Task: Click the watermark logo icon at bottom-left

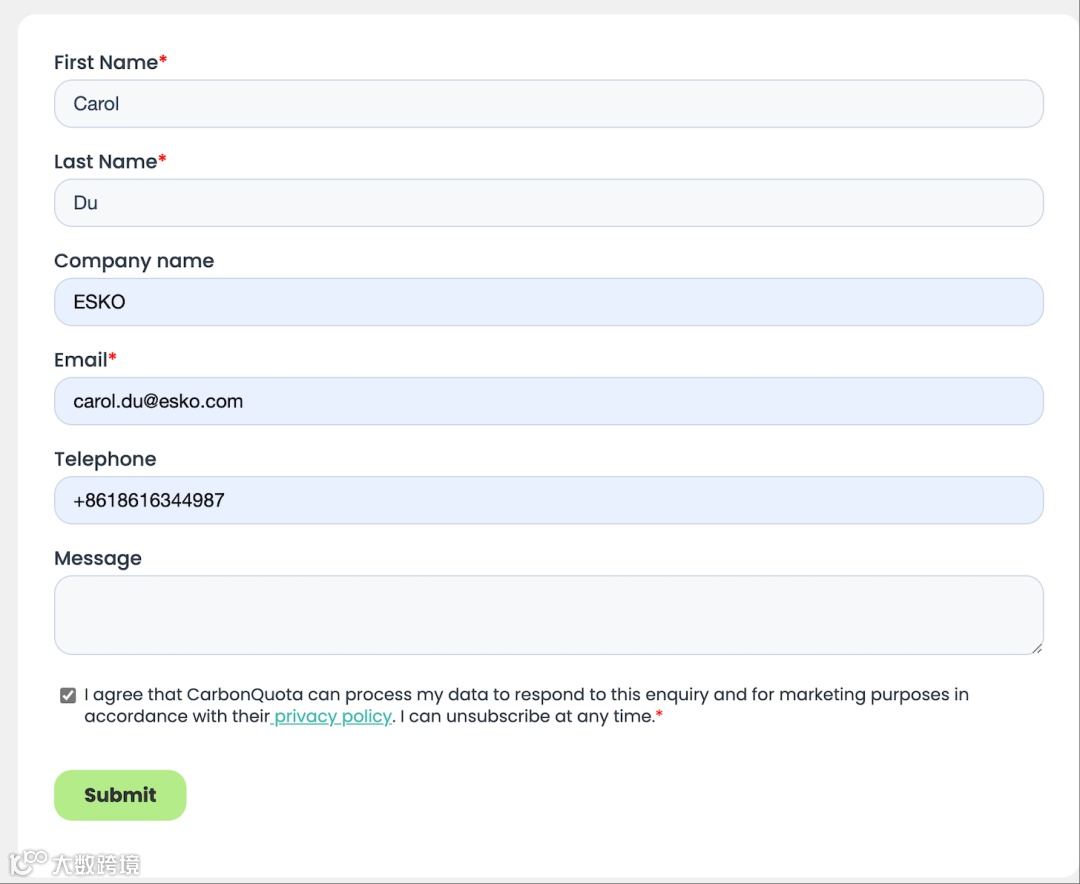Action: [28, 863]
